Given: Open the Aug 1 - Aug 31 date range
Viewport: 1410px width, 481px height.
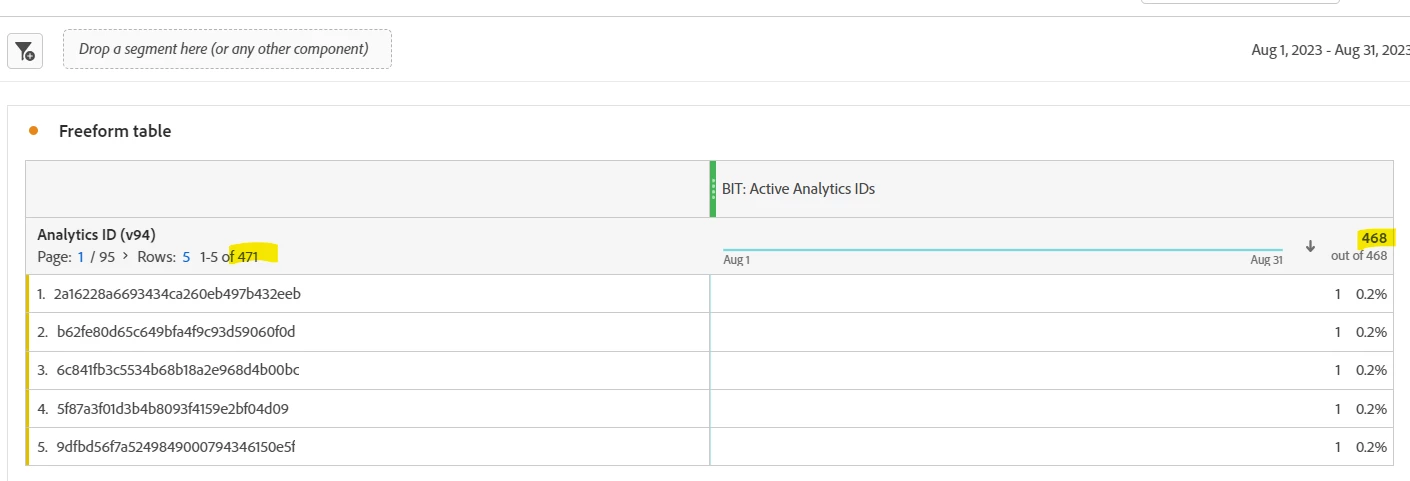Looking at the screenshot, I should (x=1330, y=50).
